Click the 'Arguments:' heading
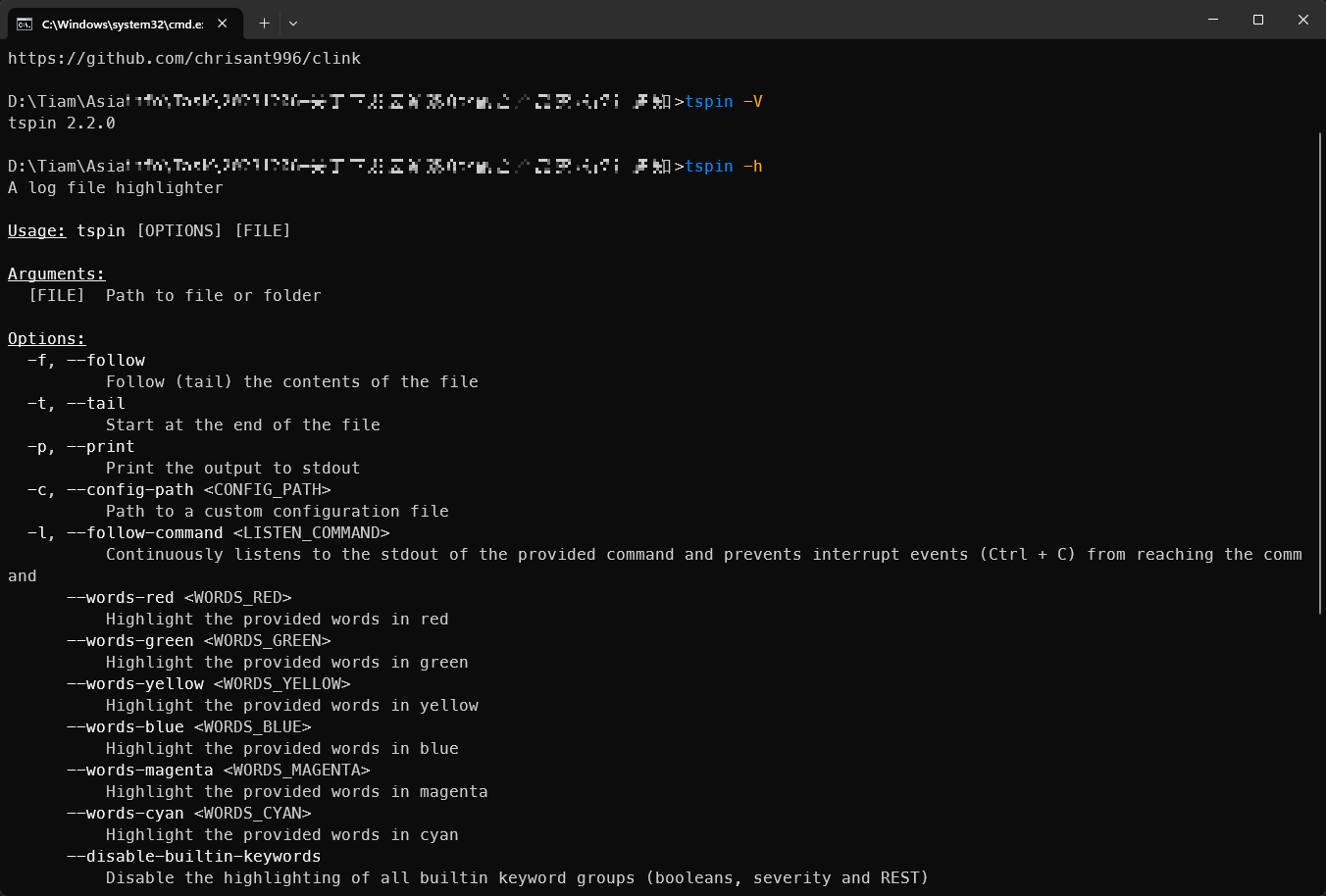1326x896 pixels. pyautogui.click(x=57, y=274)
